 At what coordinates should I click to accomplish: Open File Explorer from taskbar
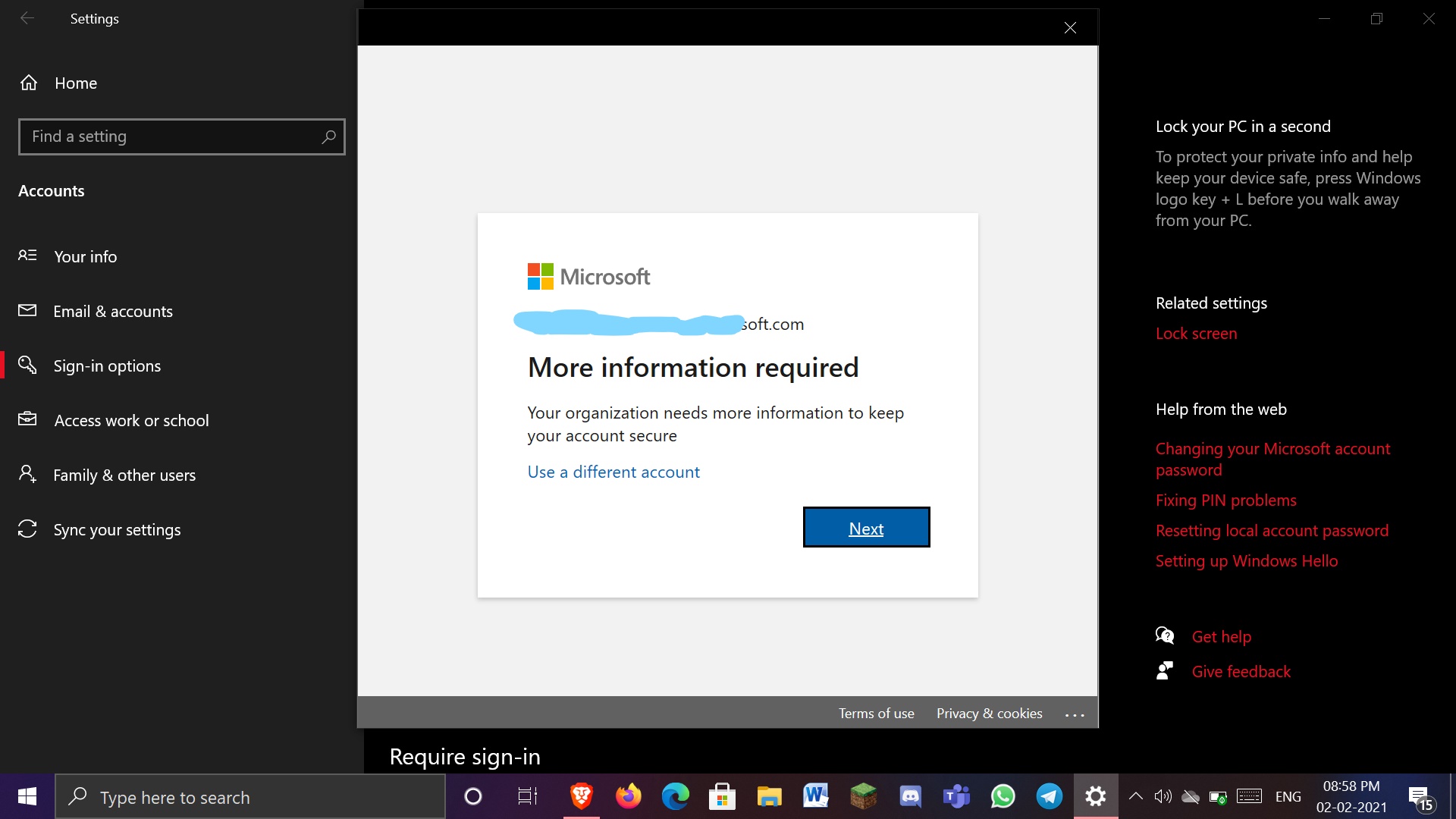(x=769, y=796)
